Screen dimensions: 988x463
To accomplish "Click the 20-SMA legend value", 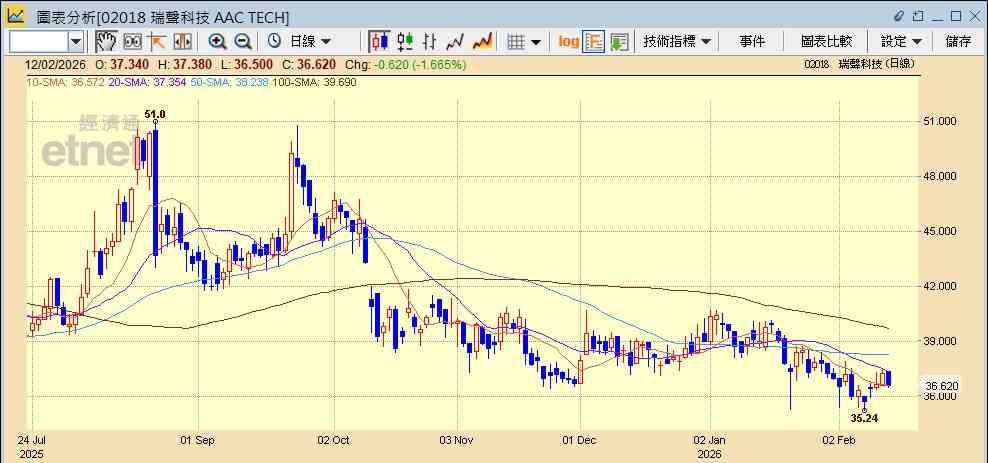I will point(147,83).
